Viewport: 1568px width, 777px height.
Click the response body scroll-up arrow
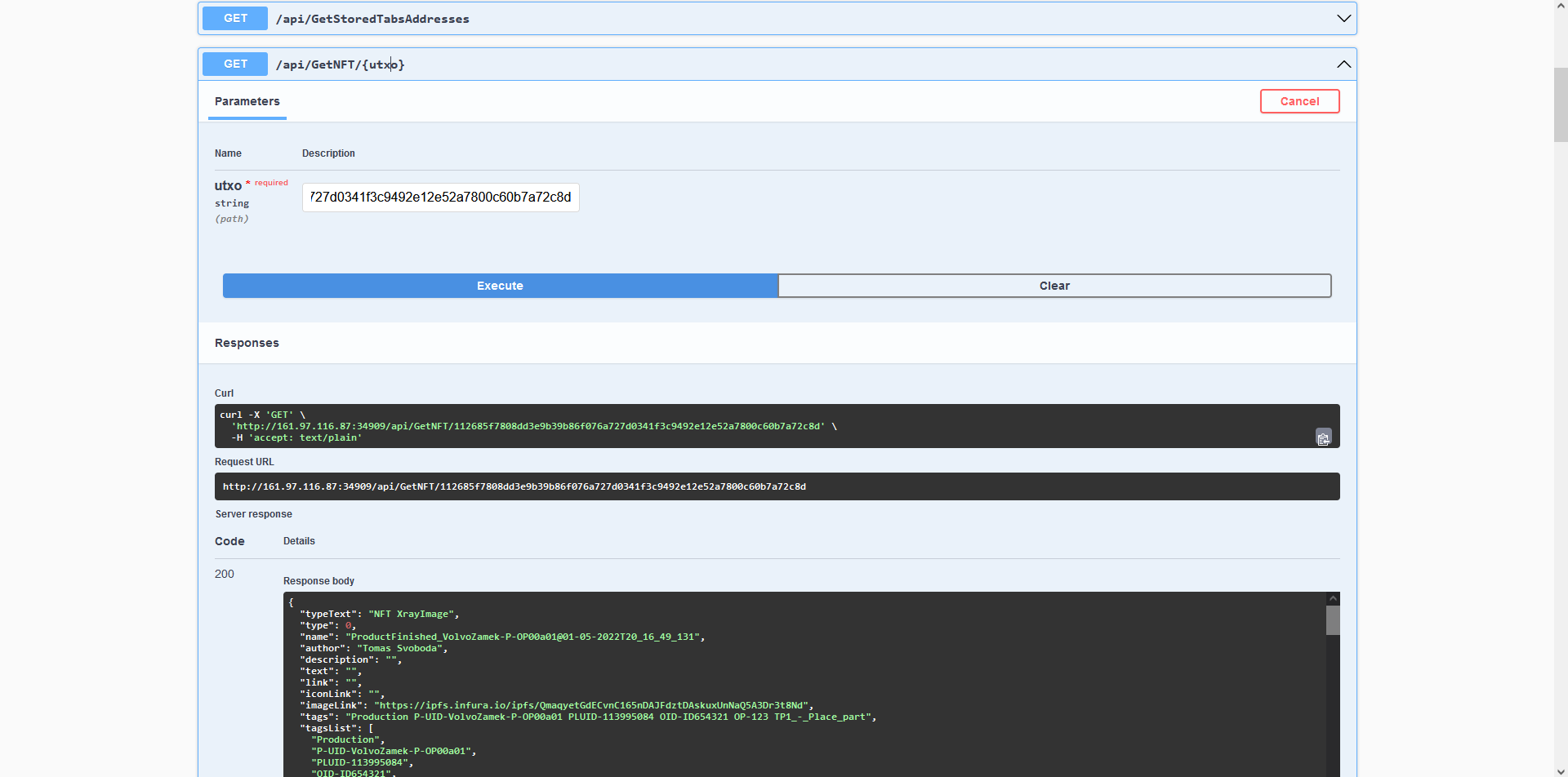[1333, 598]
